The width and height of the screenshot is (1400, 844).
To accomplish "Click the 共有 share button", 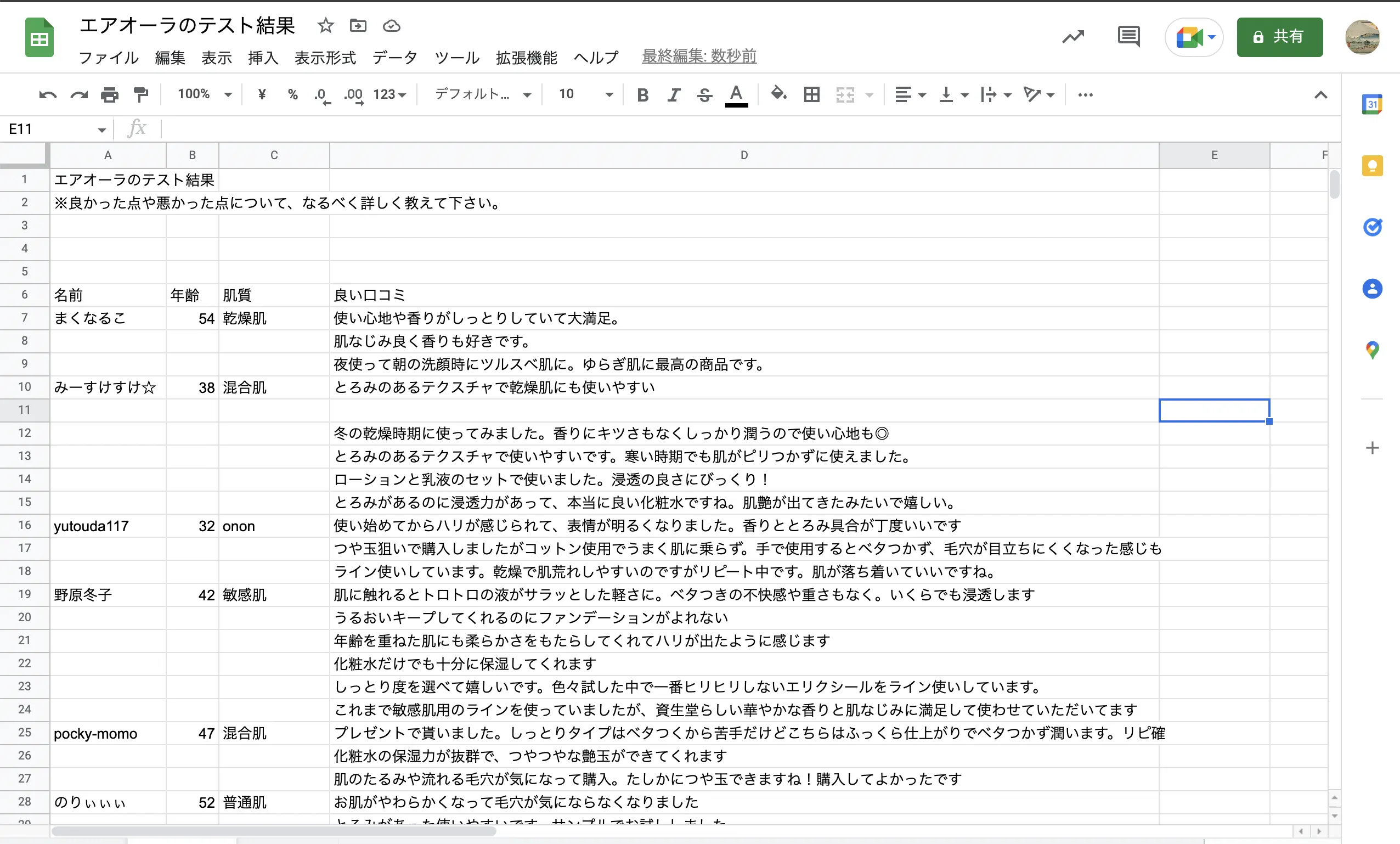I will point(1280,37).
